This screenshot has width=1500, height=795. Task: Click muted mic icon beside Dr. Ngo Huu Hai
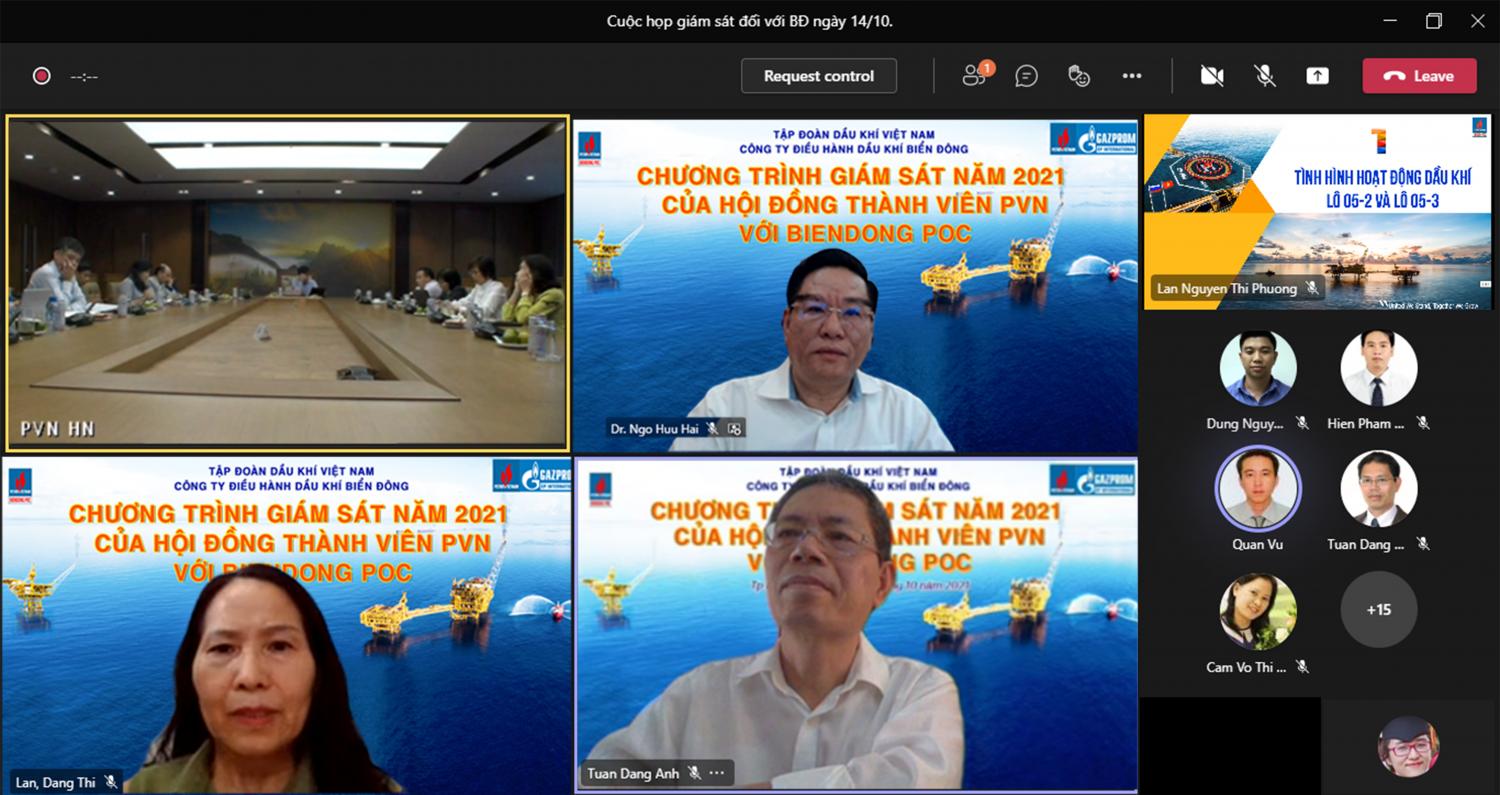[712, 429]
